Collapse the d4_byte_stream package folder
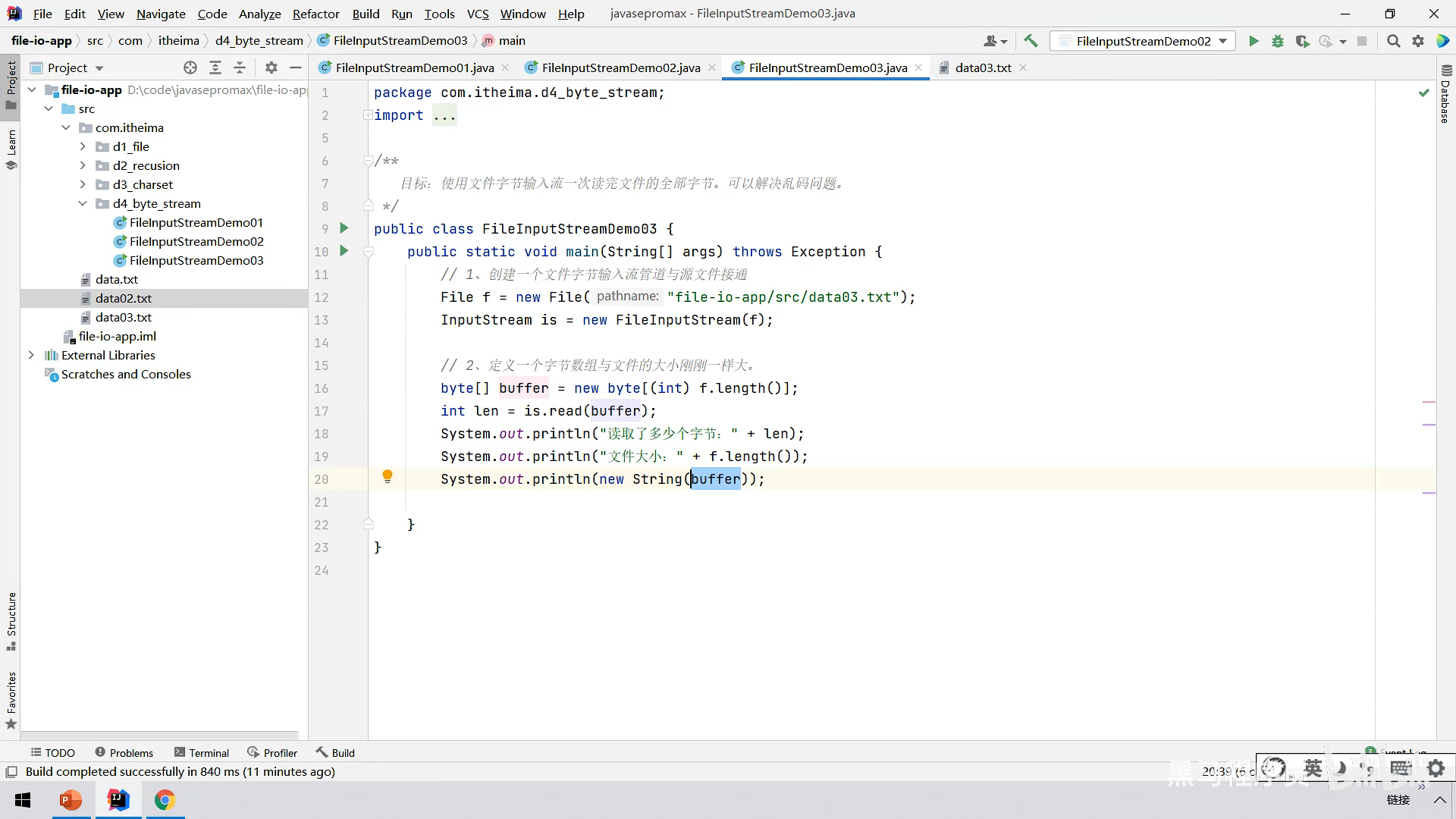Screen dimensions: 1456x819 (x=83, y=203)
